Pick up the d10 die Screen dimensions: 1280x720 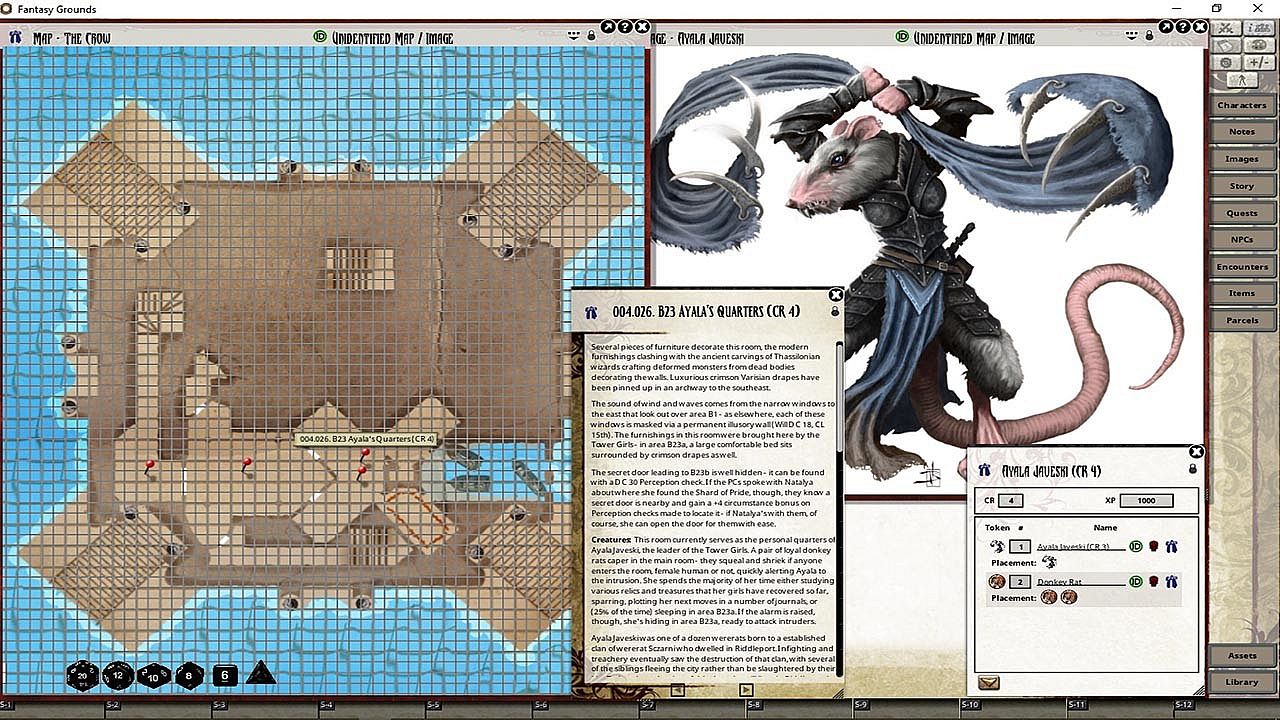pos(154,676)
